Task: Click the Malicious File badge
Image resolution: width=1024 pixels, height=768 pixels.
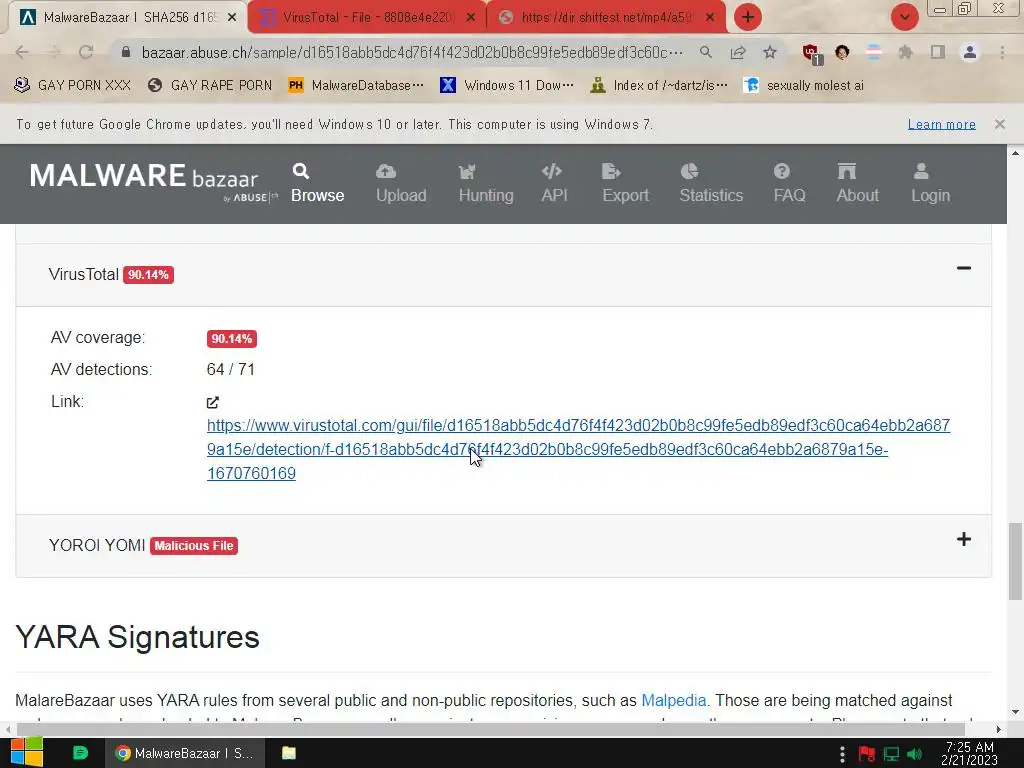Action: tap(194, 546)
